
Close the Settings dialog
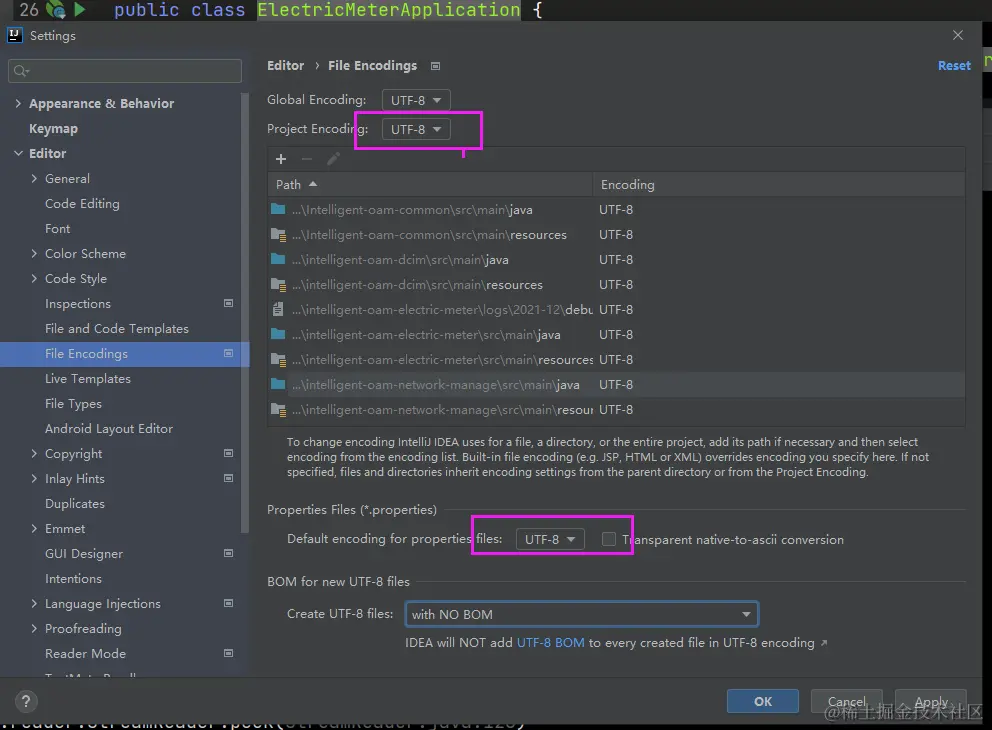click(x=958, y=35)
